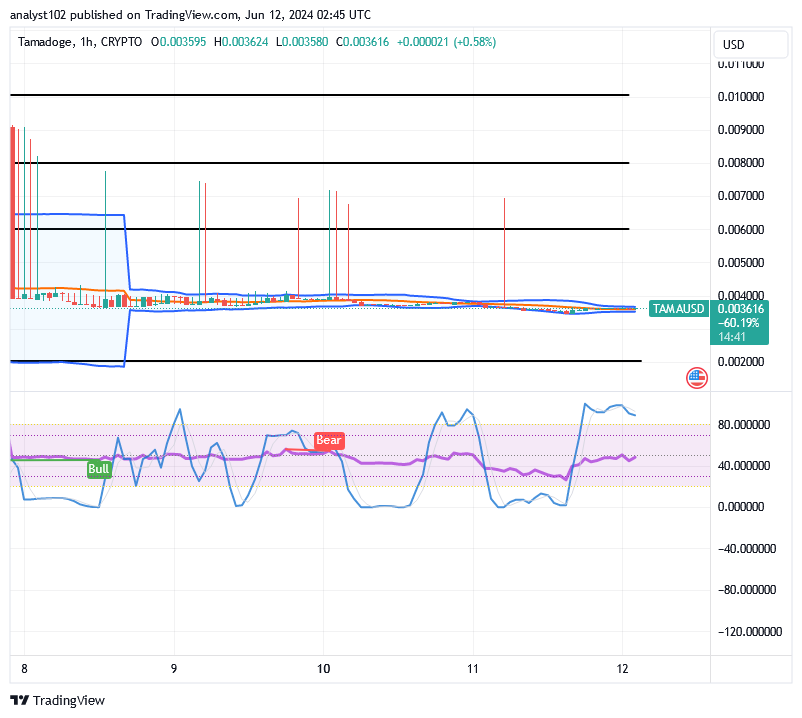Image resolution: width=802 pixels, height=718 pixels.
Task: Click the -120.000000 oscillator axis label
Action: (x=750, y=632)
